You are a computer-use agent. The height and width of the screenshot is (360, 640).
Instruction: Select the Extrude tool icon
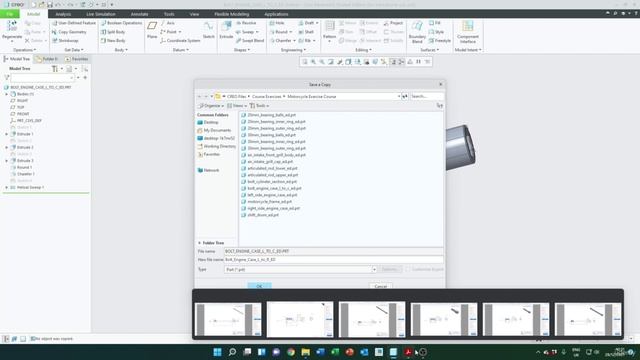[226, 27]
